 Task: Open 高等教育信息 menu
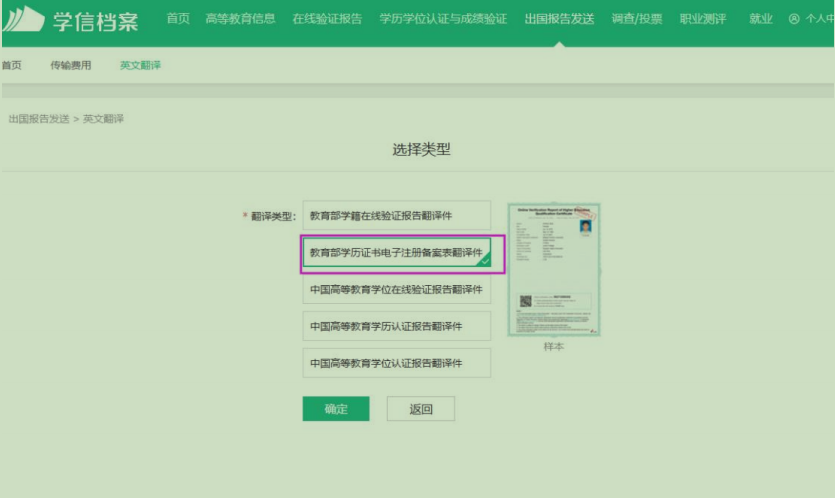[x=240, y=19]
